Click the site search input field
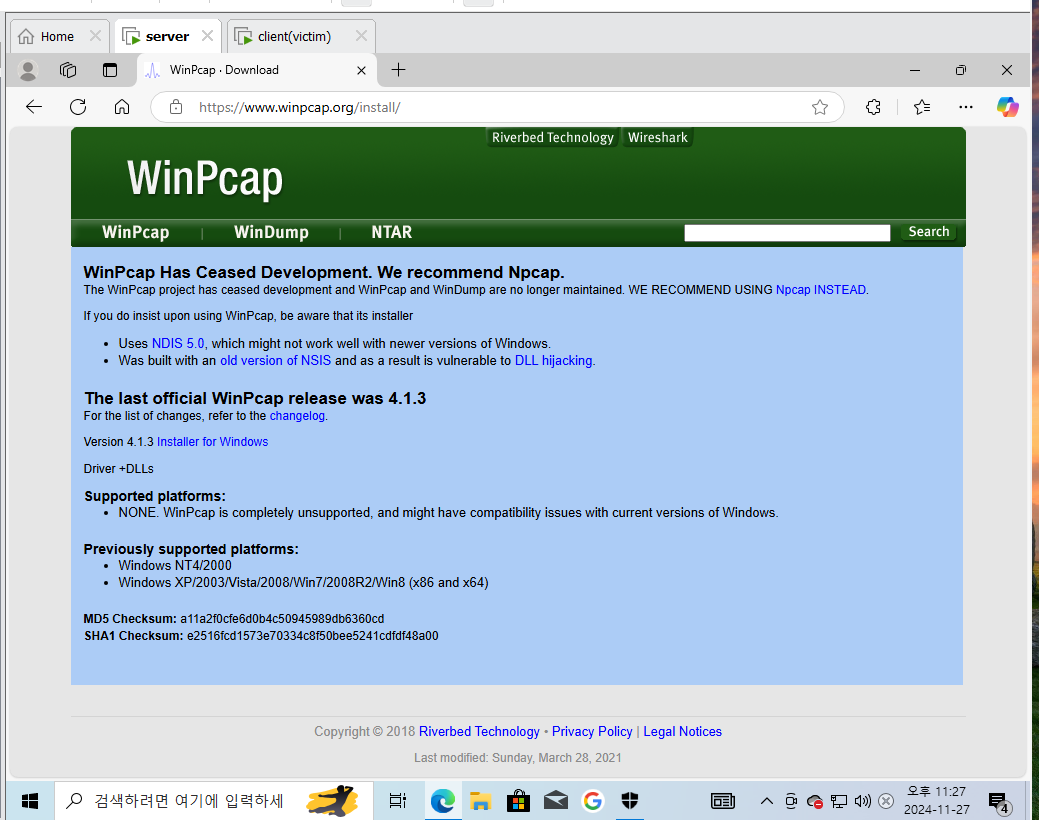The height and width of the screenshot is (820, 1039). pyautogui.click(x=787, y=233)
